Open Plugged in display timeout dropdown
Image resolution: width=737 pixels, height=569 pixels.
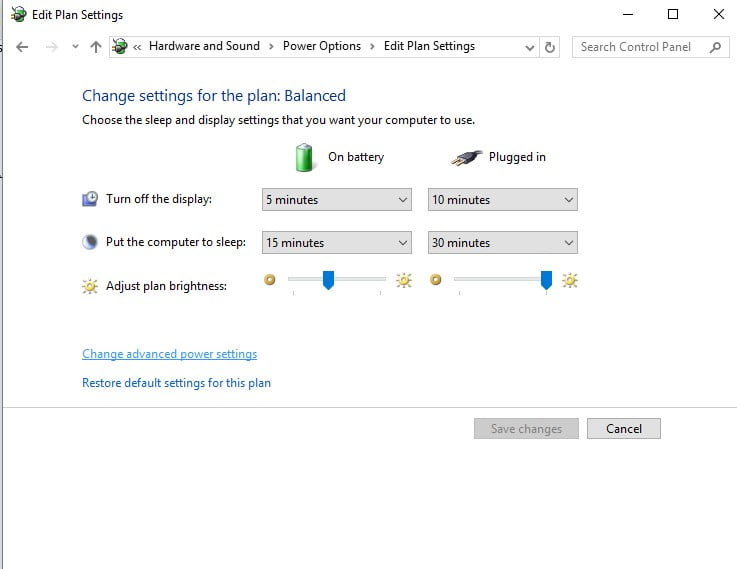pos(502,200)
